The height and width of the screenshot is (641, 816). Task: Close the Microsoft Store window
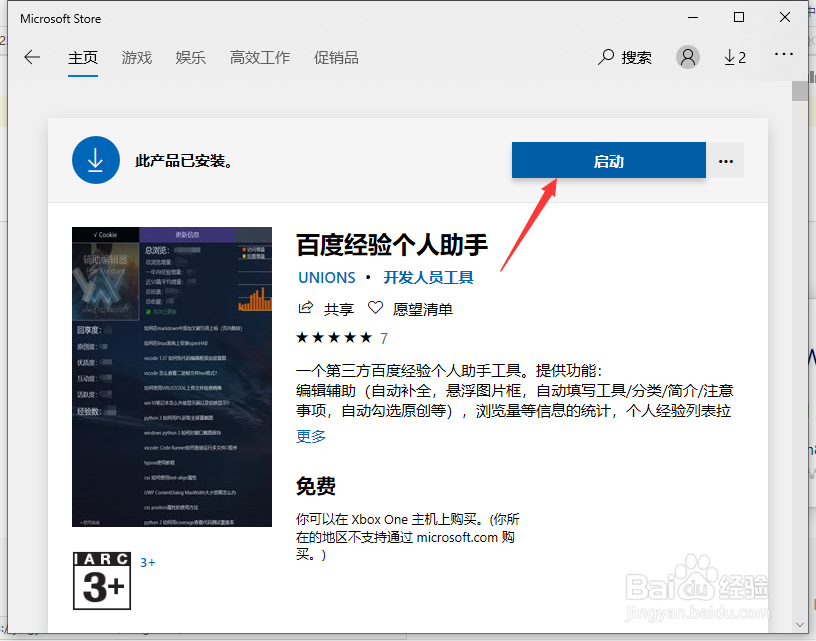(785, 18)
